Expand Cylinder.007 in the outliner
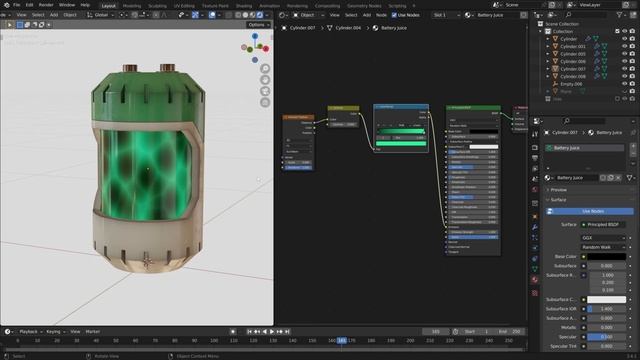640x360 pixels. (x=548, y=69)
